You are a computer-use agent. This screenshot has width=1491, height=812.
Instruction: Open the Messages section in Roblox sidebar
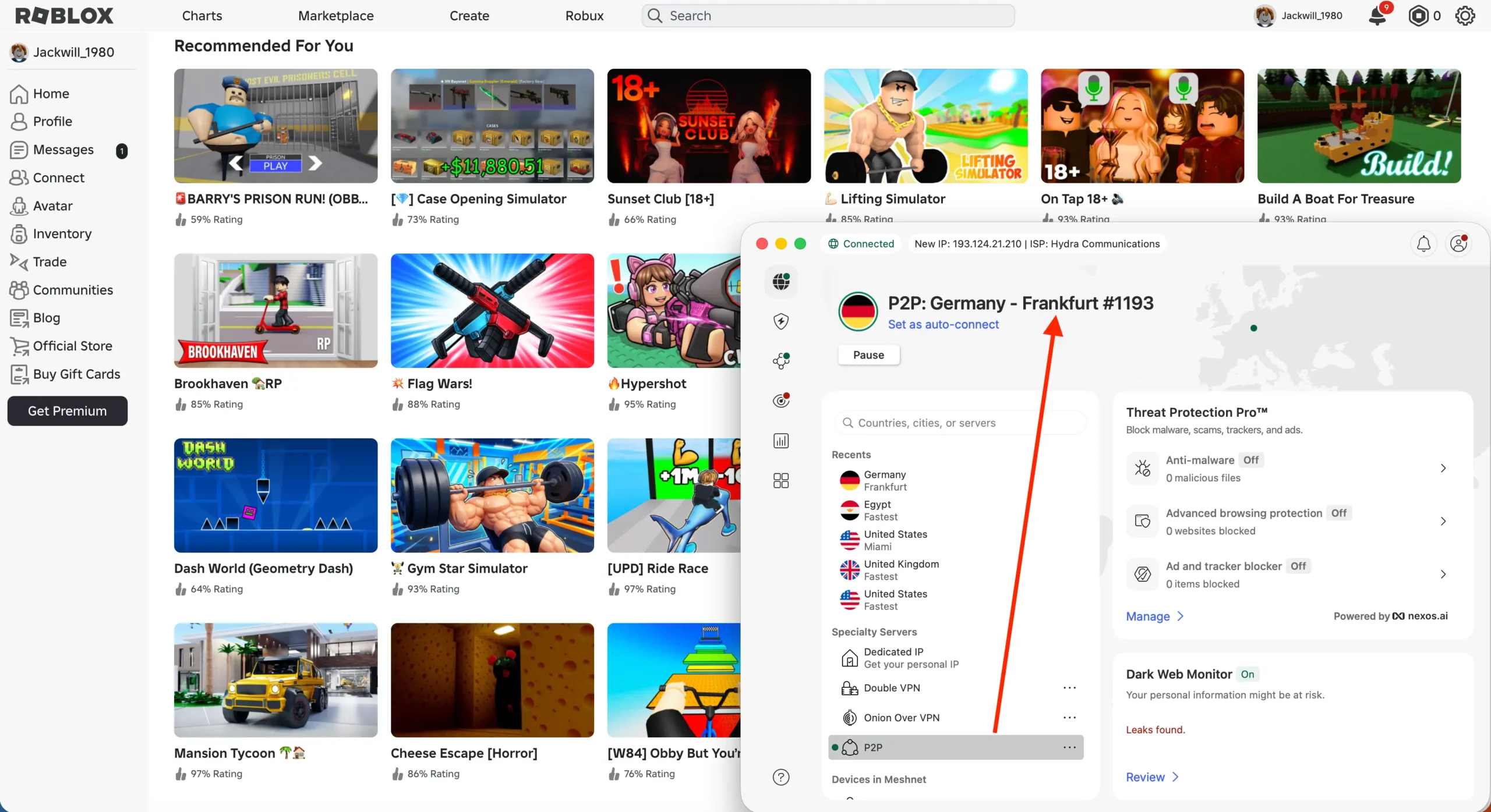[63, 150]
